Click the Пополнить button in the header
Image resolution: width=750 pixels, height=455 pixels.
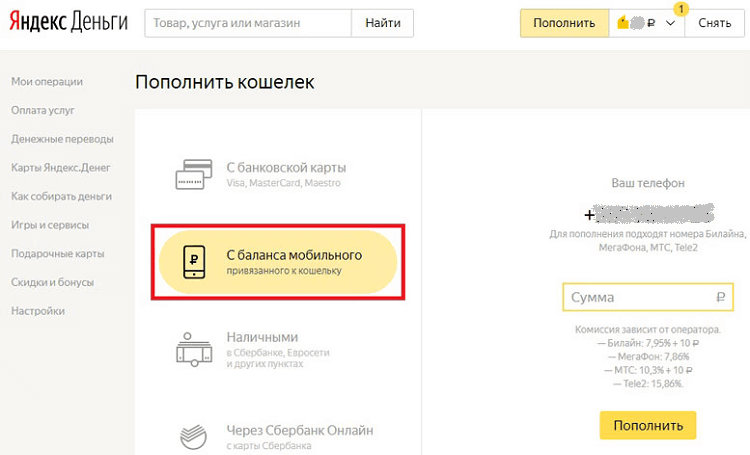tap(564, 23)
